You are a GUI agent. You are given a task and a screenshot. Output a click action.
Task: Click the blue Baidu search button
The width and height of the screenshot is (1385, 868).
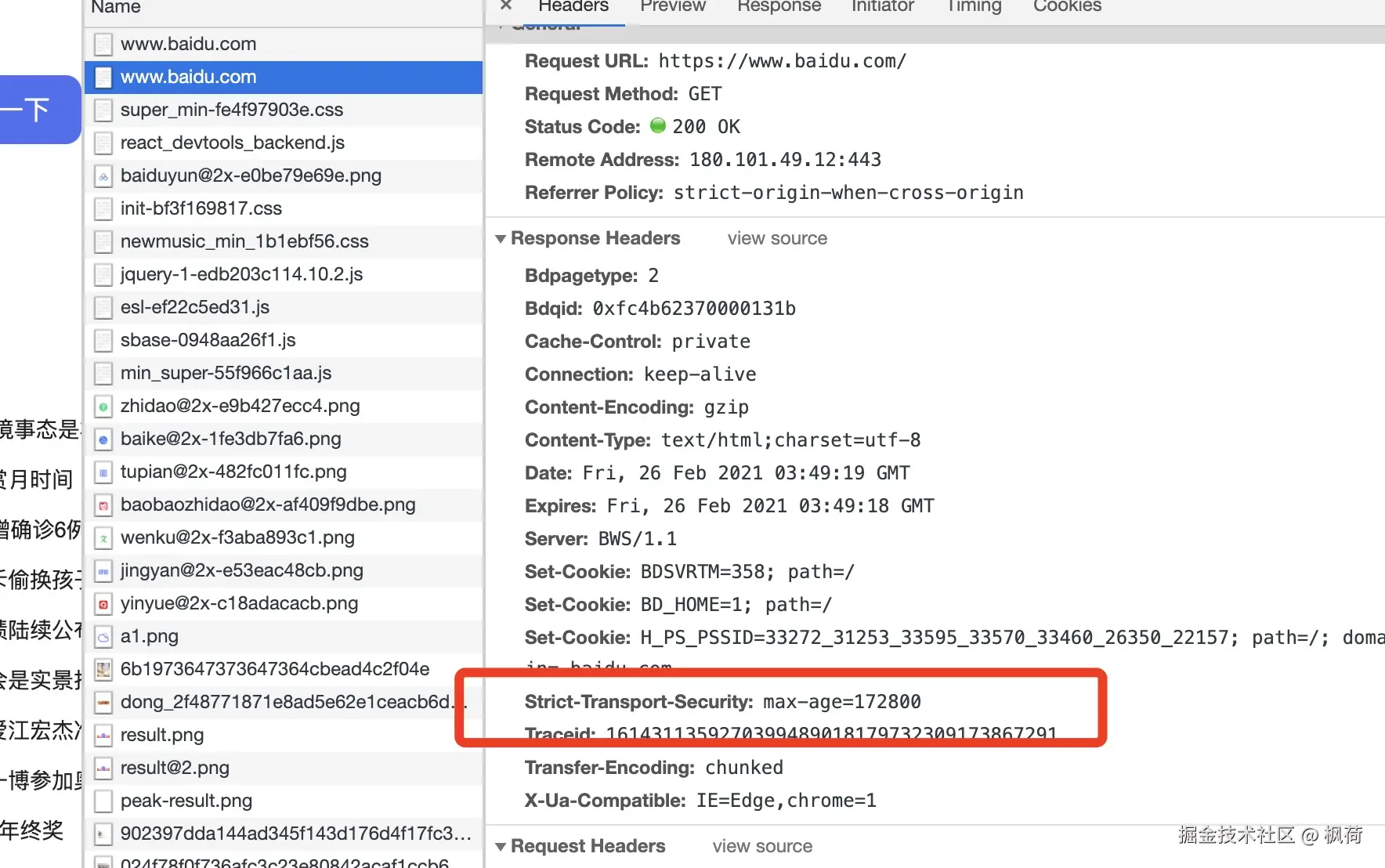point(39,110)
